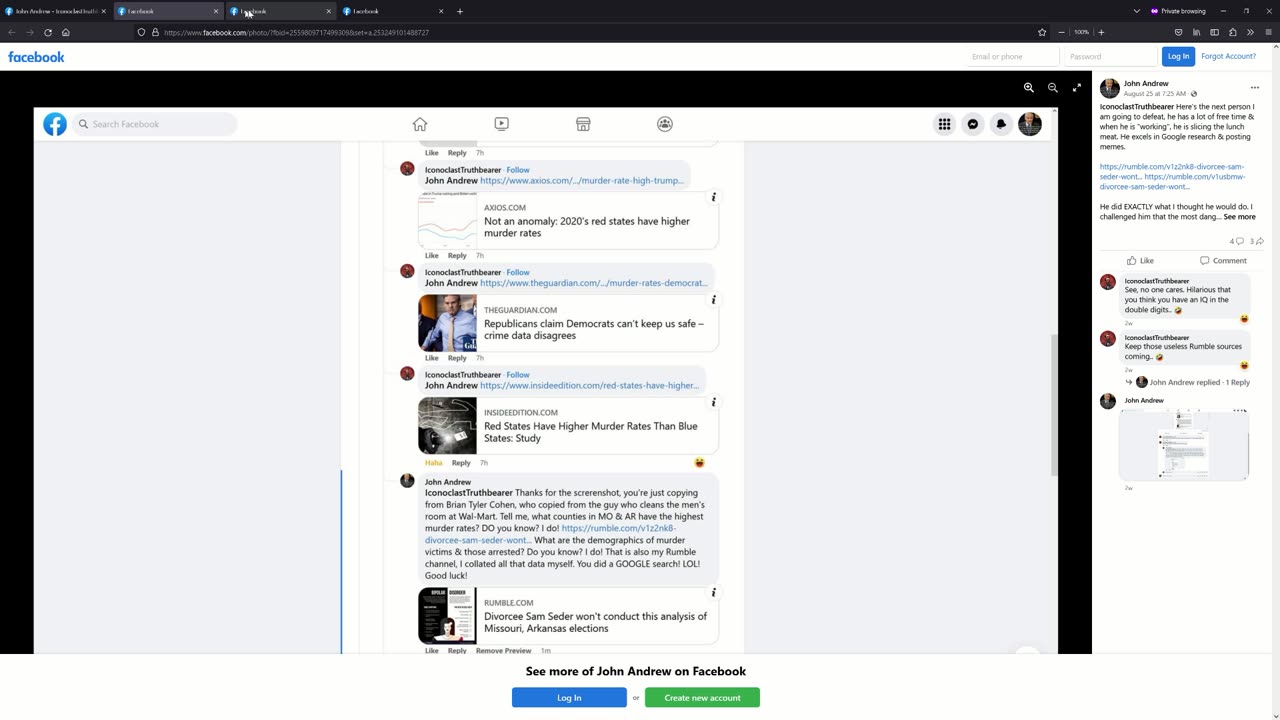Click the header Log In button

coord(1178,56)
